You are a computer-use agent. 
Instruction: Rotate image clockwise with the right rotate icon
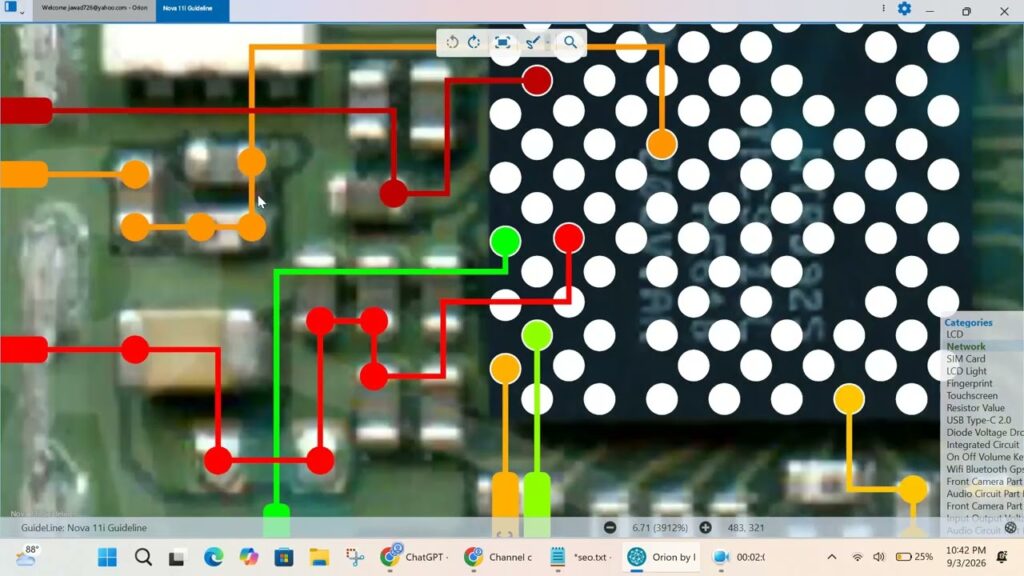[x=474, y=42]
